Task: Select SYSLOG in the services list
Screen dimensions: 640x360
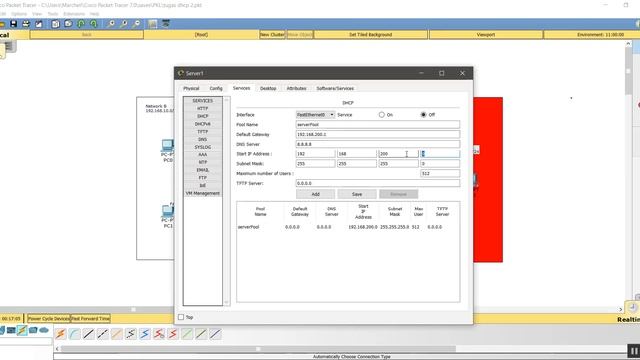Action: (202, 147)
